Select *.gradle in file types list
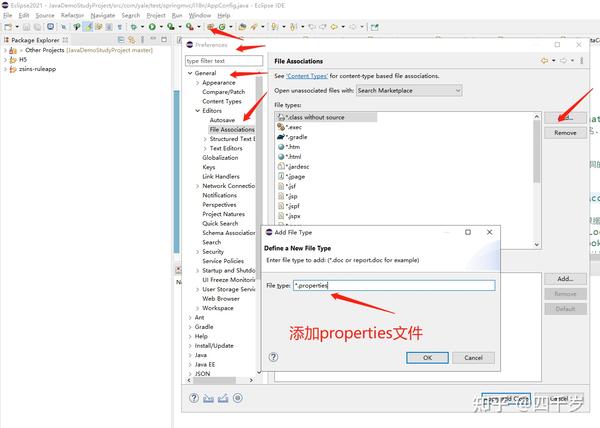 point(292,137)
